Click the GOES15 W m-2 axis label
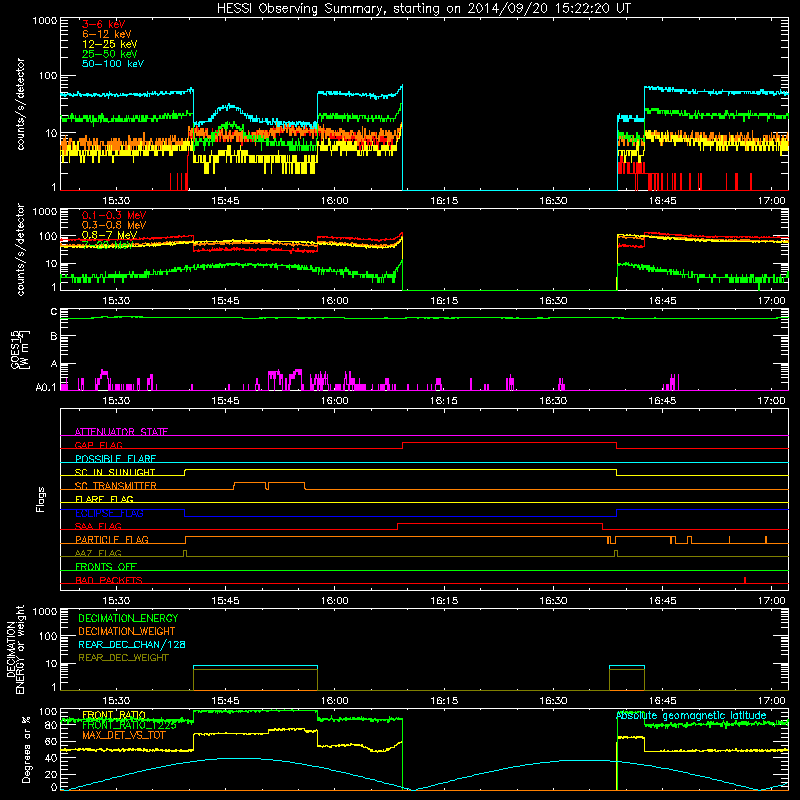The image size is (800, 800). (20, 349)
